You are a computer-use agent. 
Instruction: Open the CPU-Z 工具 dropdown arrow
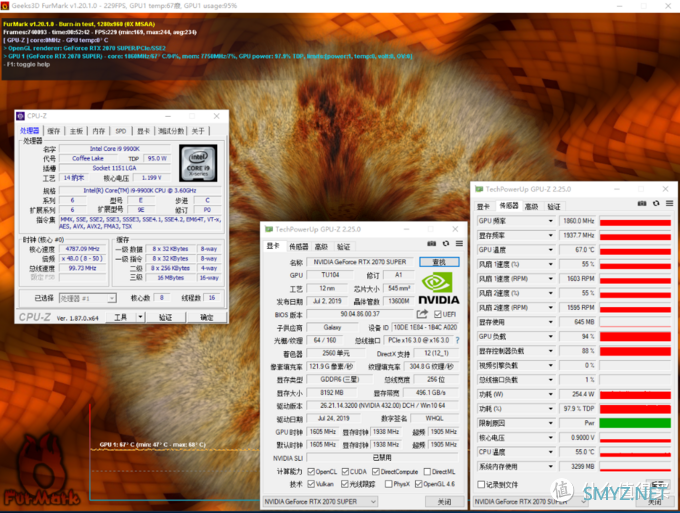(140, 317)
